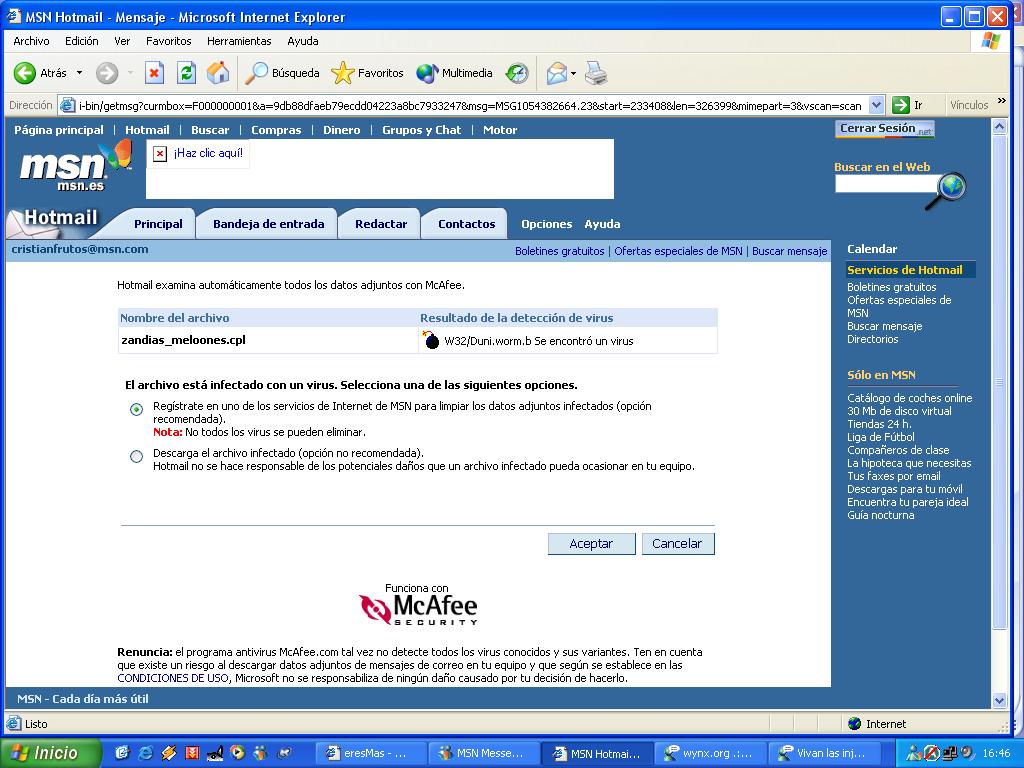Expand the Vínculos links chevron
Image resolution: width=1024 pixels, height=768 pixels.
pos(1002,102)
